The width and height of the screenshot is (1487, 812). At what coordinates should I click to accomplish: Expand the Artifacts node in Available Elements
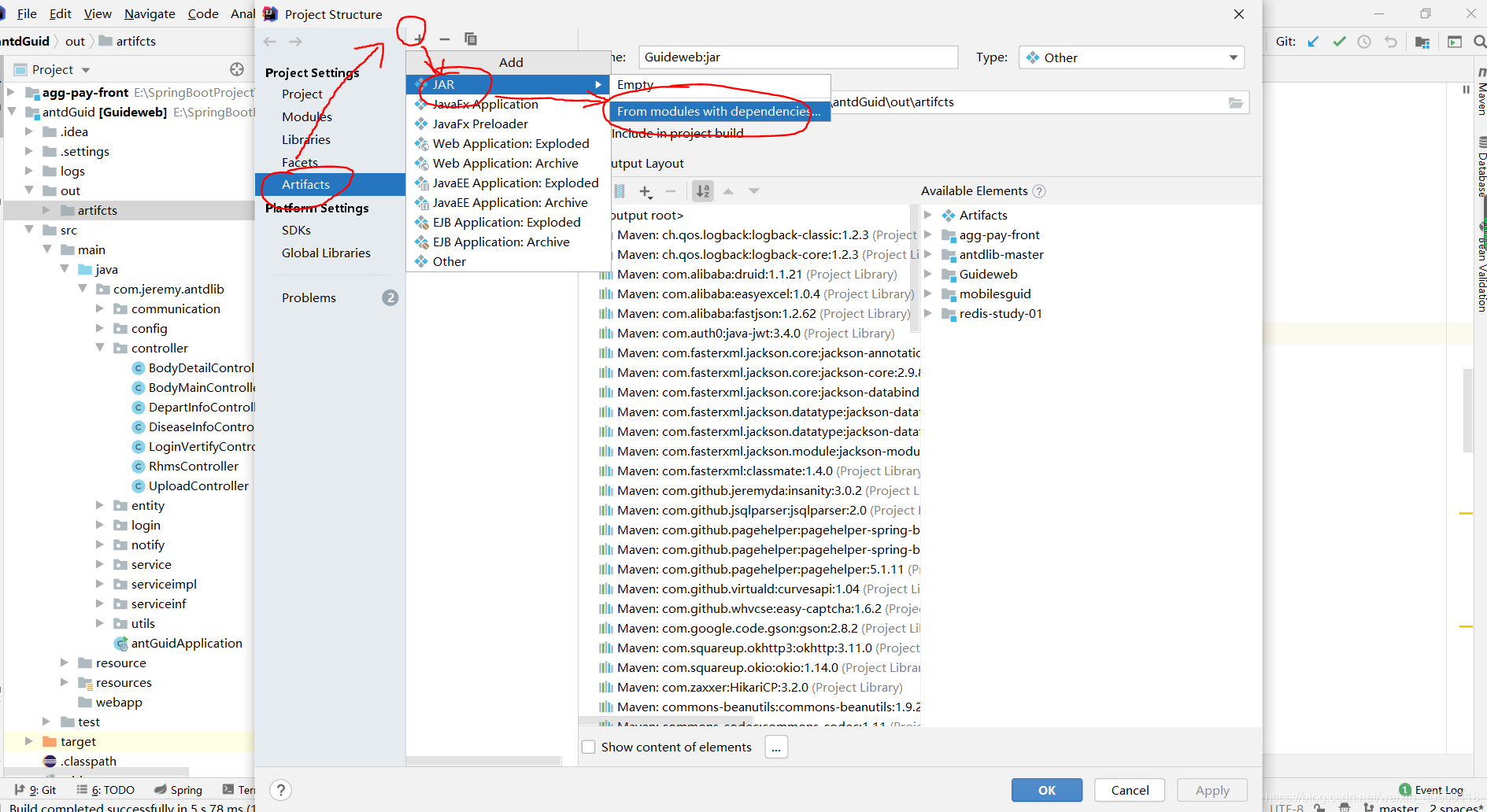(928, 215)
